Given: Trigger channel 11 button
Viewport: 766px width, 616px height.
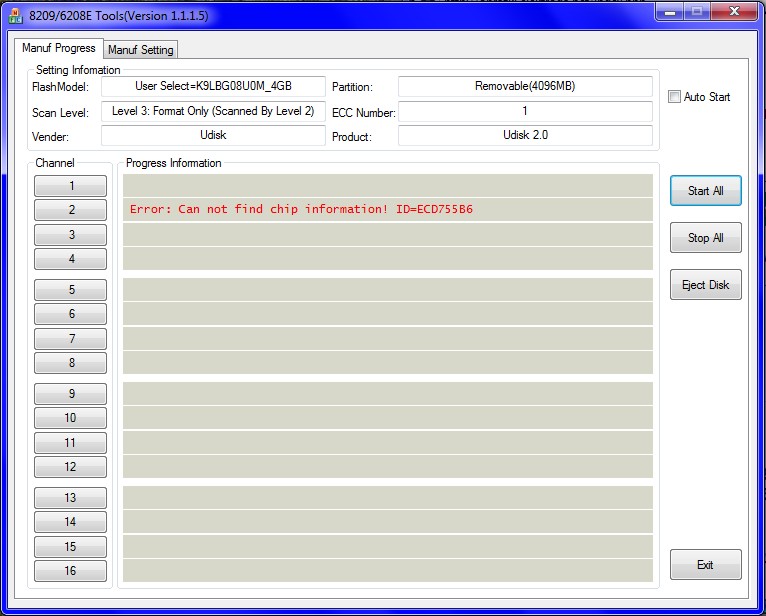Looking at the screenshot, I should click(x=70, y=443).
